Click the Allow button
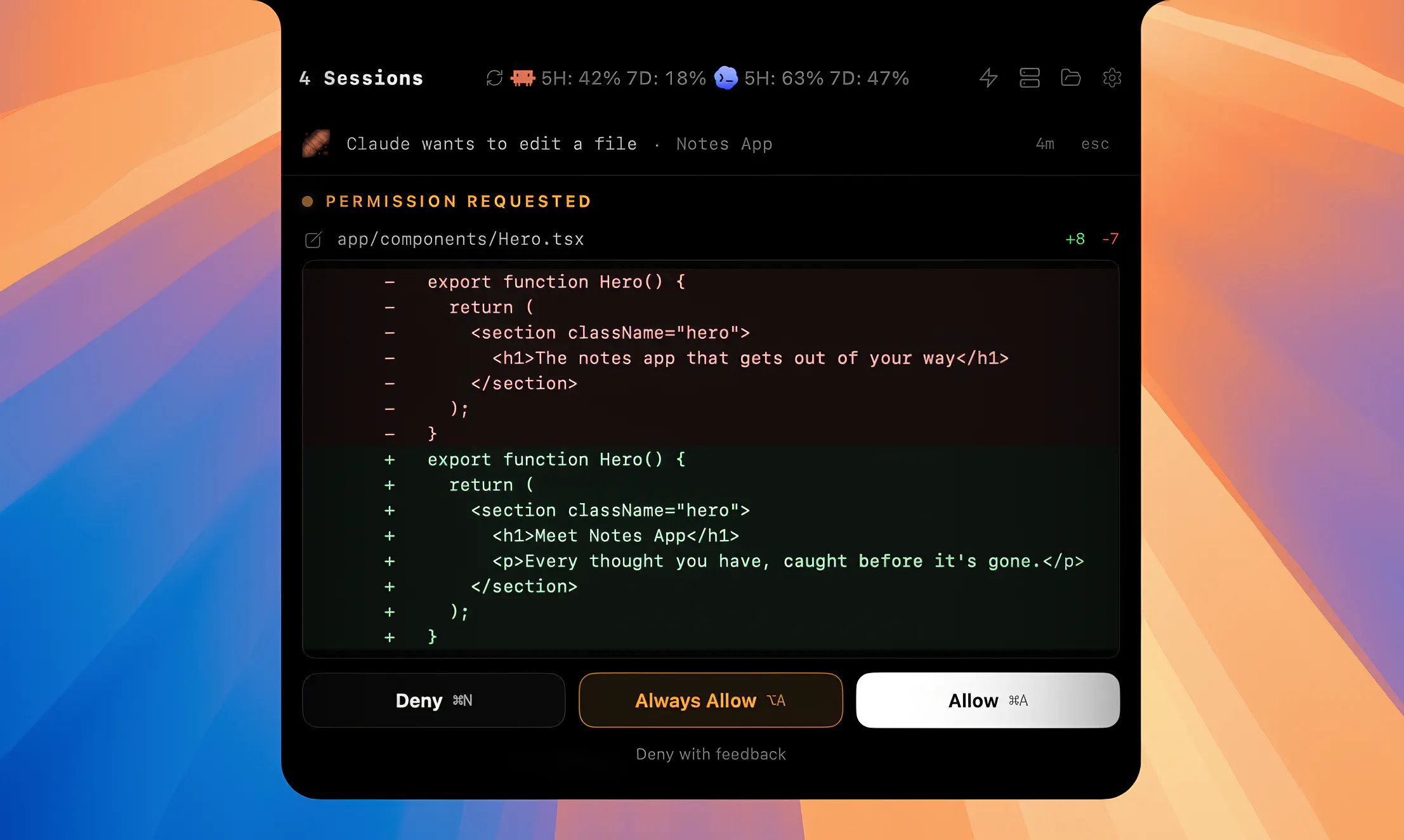 tap(988, 700)
